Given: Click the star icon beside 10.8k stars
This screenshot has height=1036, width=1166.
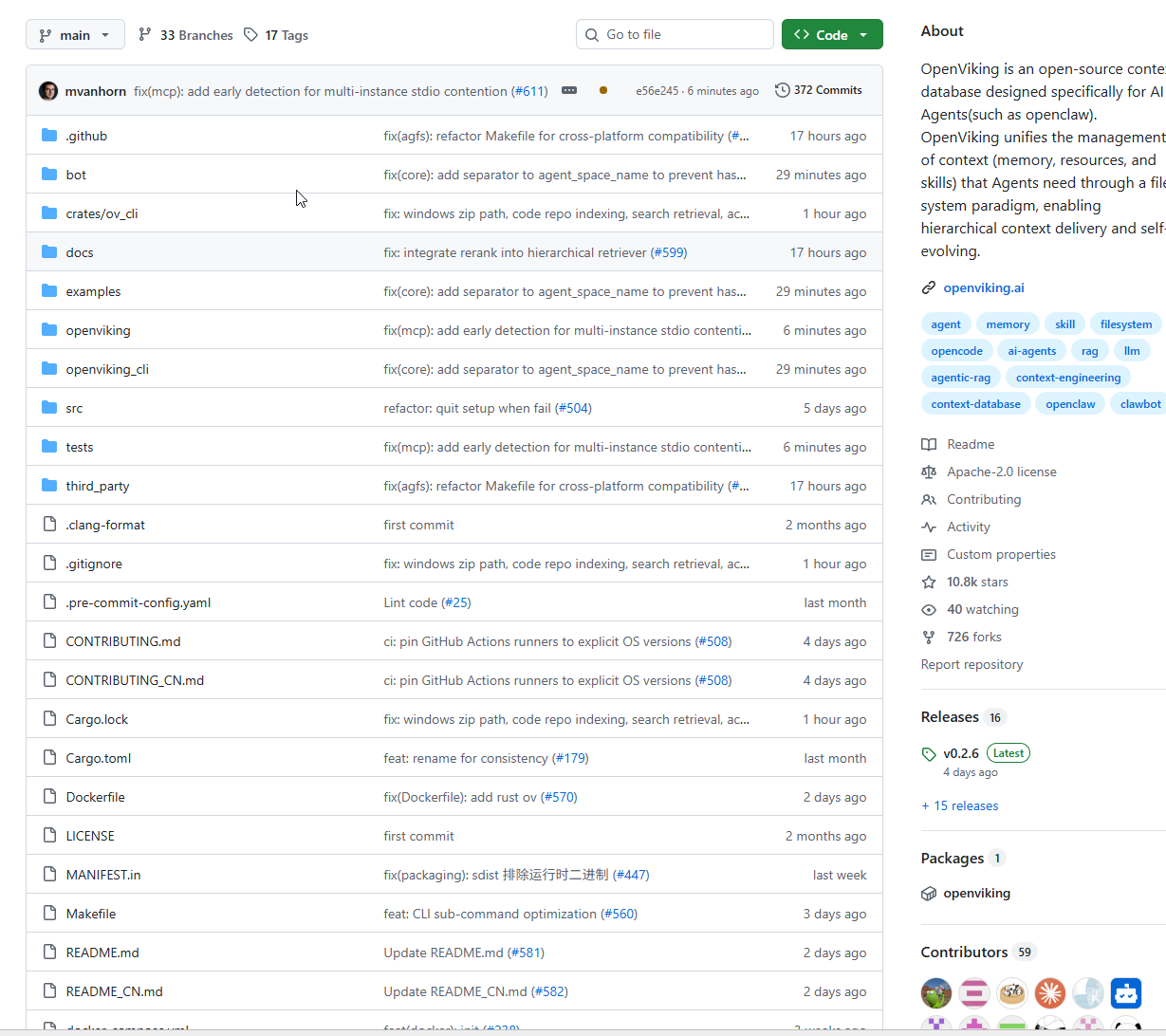Looking at the screenshot, I should (929, 582).
